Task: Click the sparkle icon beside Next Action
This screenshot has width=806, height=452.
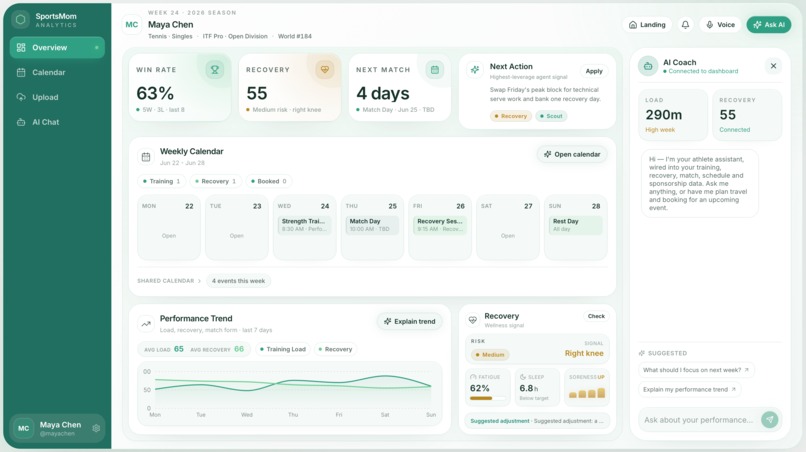Action: coord(475,69)
